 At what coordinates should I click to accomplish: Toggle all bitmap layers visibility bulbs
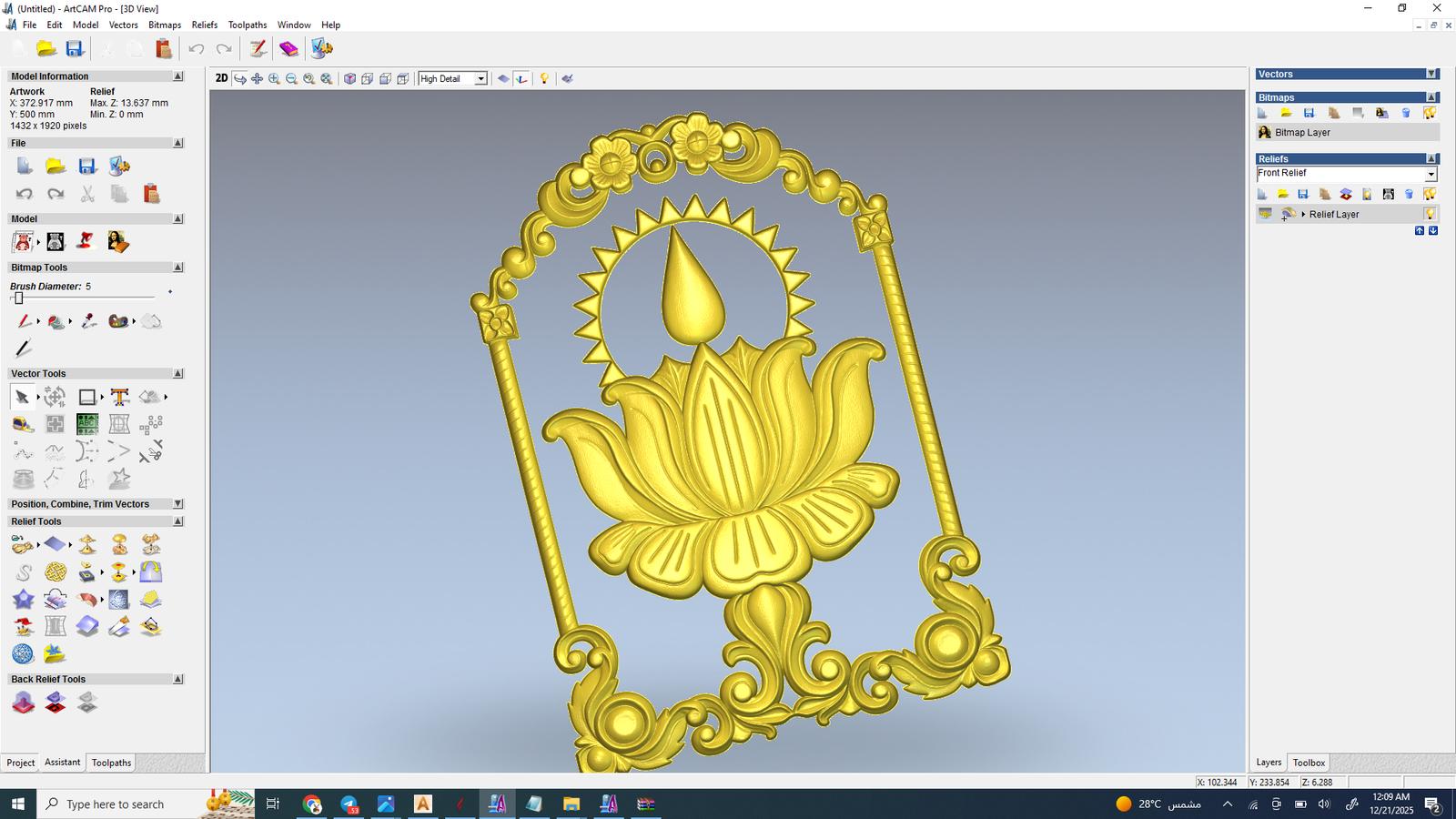[1430, 113]
